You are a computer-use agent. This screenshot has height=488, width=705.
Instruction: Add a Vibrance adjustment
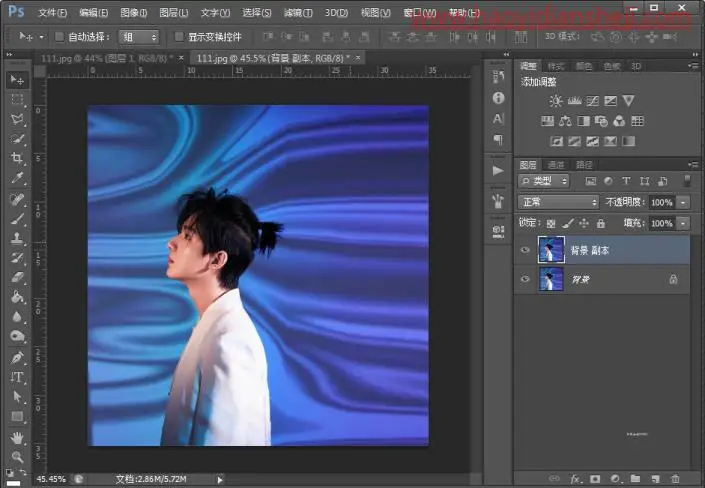tap(628, 101)
